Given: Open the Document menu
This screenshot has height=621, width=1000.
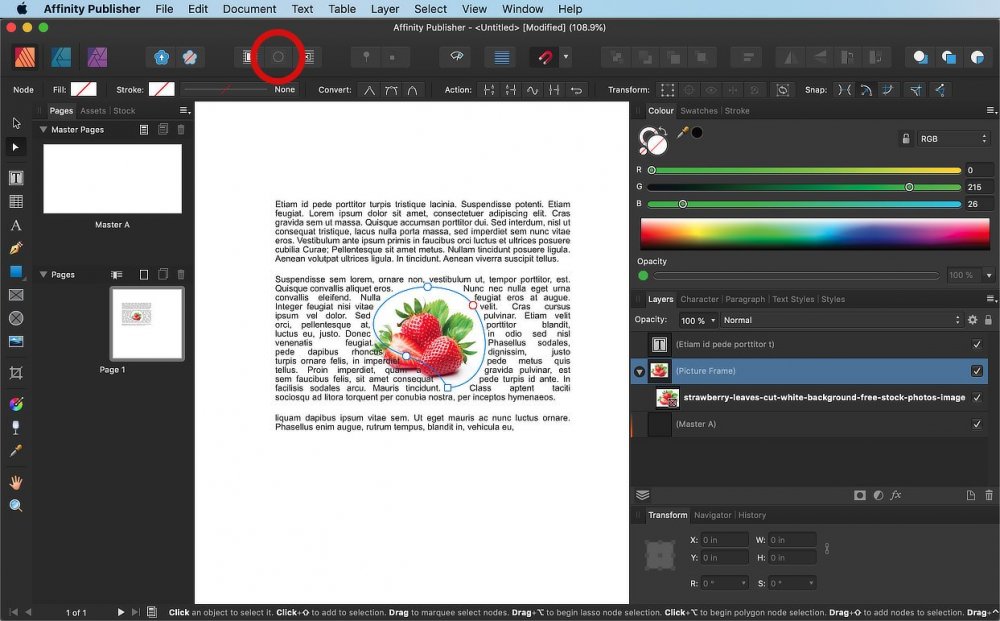Looking at the screenshot, I should 249,9.
